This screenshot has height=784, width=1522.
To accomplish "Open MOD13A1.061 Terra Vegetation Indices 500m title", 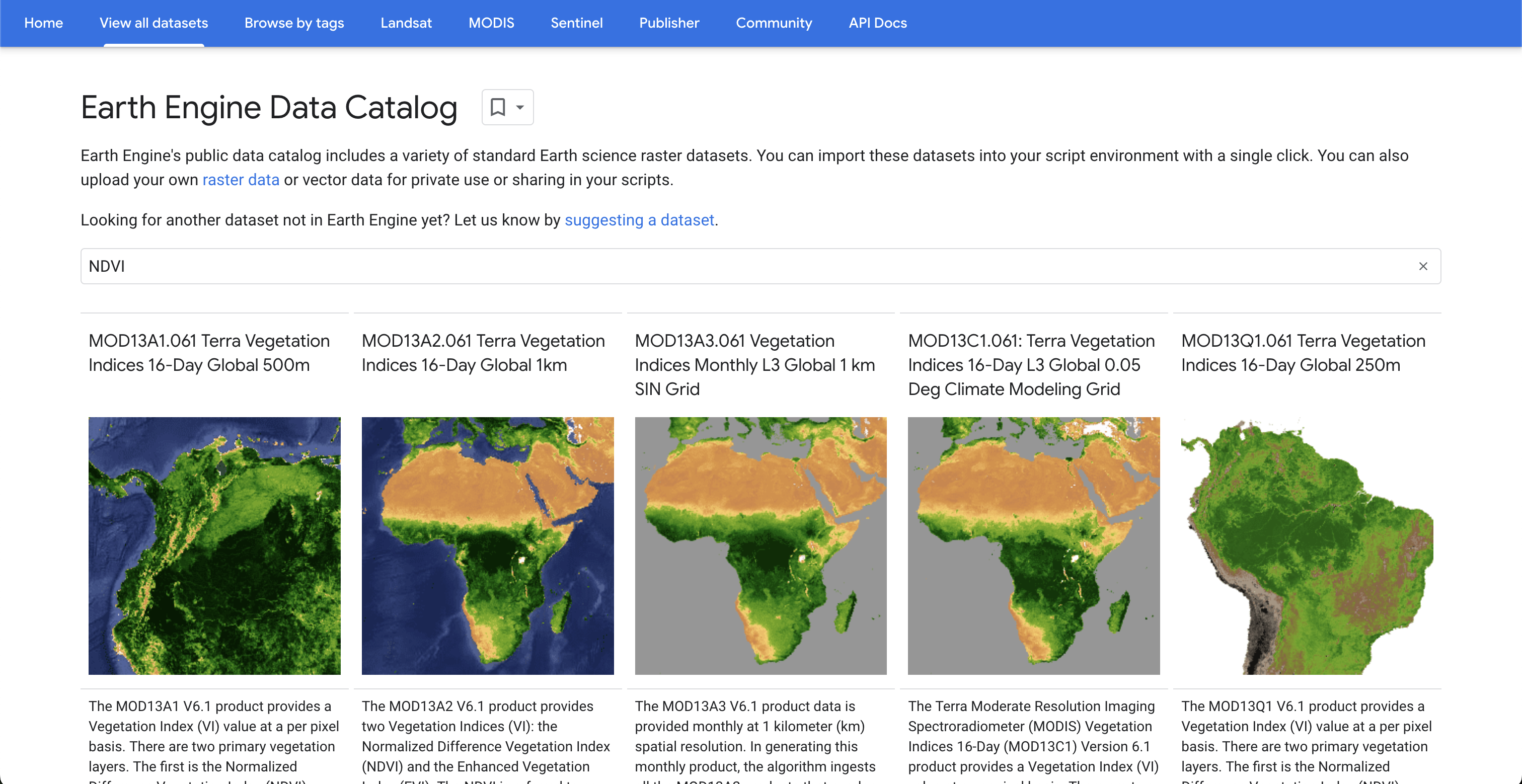I will pyautogui.click(x=208, y=353).
